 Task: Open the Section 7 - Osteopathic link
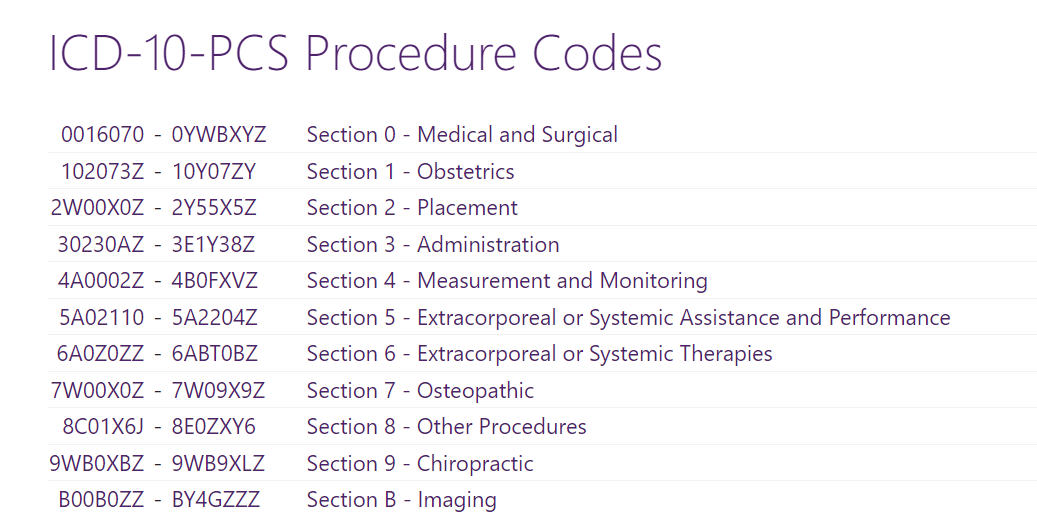click(420, 391)
